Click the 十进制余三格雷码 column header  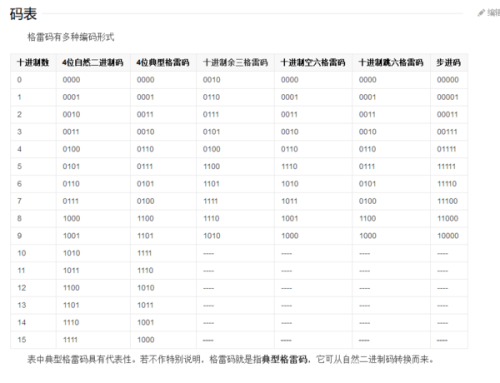click(x=235, y=62)
